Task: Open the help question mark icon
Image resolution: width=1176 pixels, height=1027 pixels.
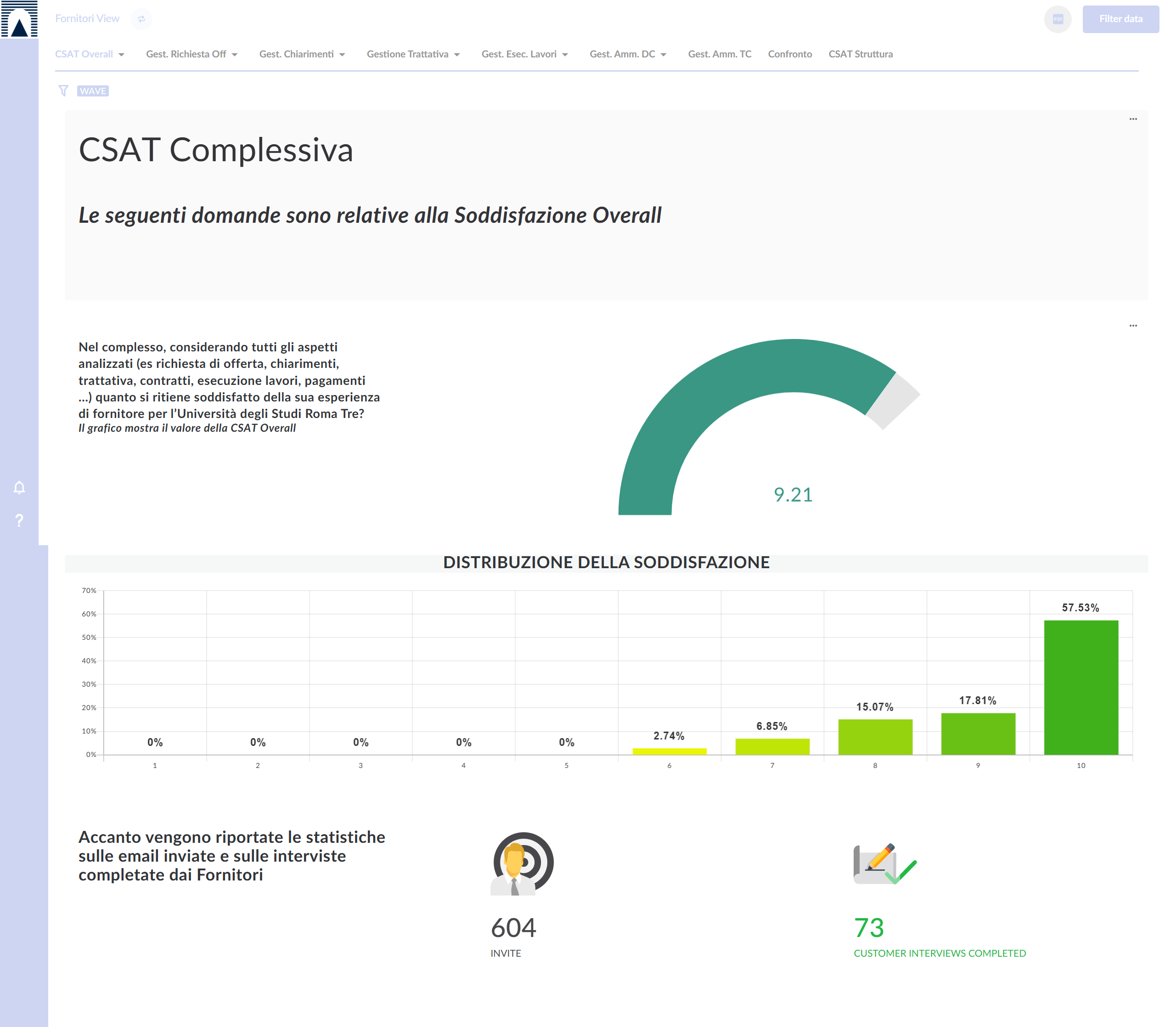Action: [19, 520]
